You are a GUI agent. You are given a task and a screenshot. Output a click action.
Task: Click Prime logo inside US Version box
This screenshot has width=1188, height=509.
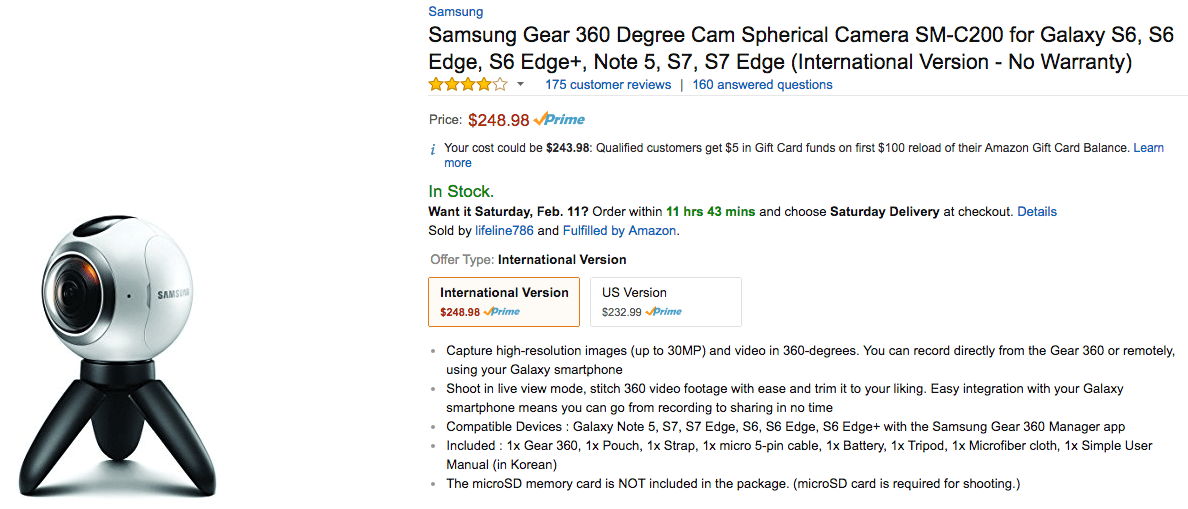(664, 312)
